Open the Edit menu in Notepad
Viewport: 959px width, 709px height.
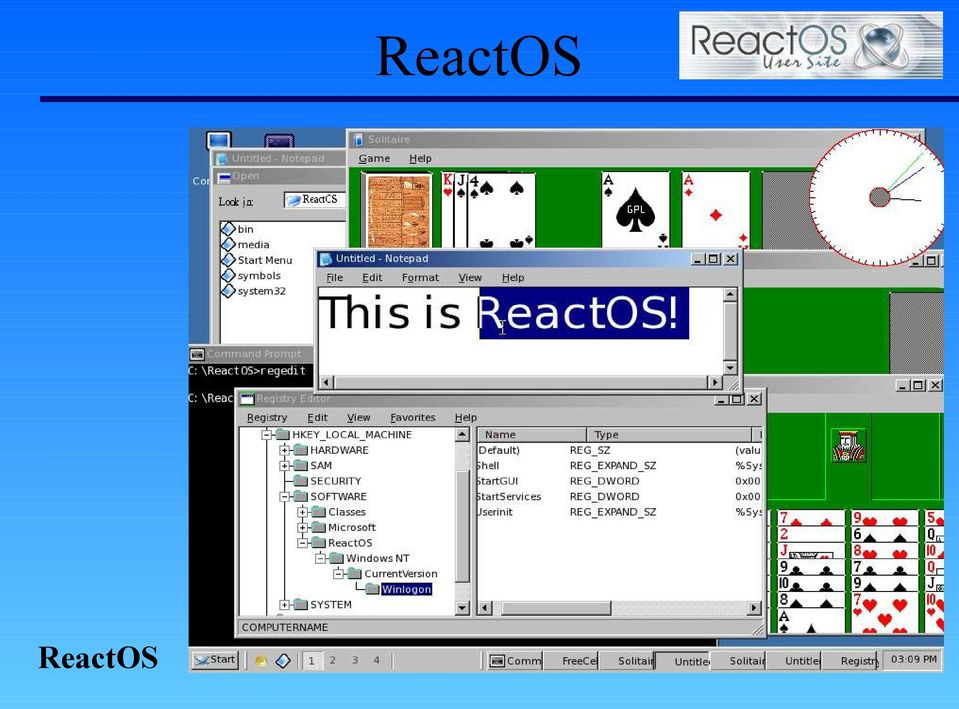click(372, 278)
